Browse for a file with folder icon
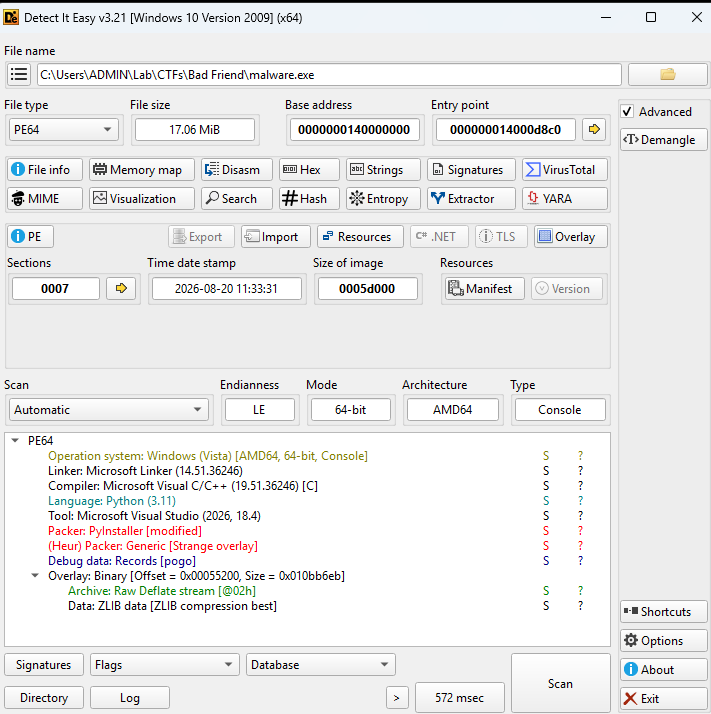This screenshot has height=714, width=711. [668, 74]
